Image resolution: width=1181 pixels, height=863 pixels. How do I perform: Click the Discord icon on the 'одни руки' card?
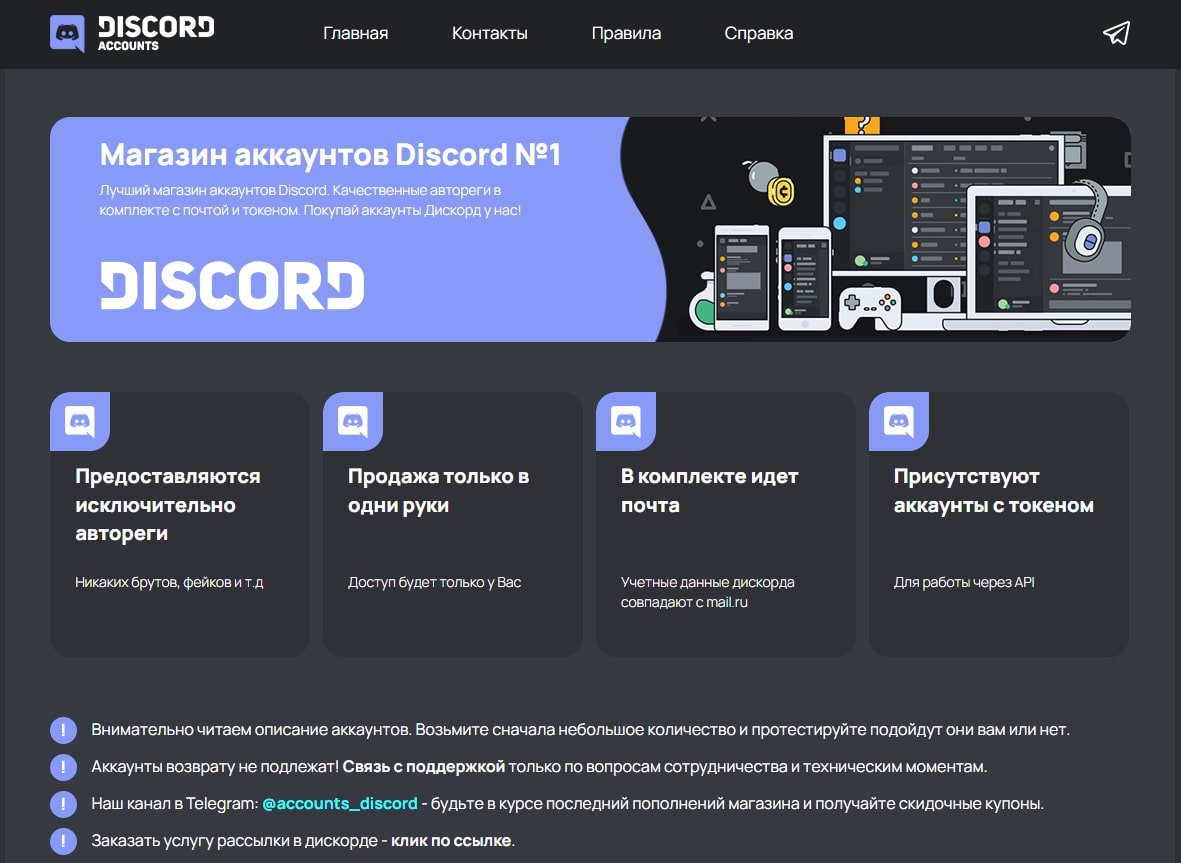[x=352, y=421]
